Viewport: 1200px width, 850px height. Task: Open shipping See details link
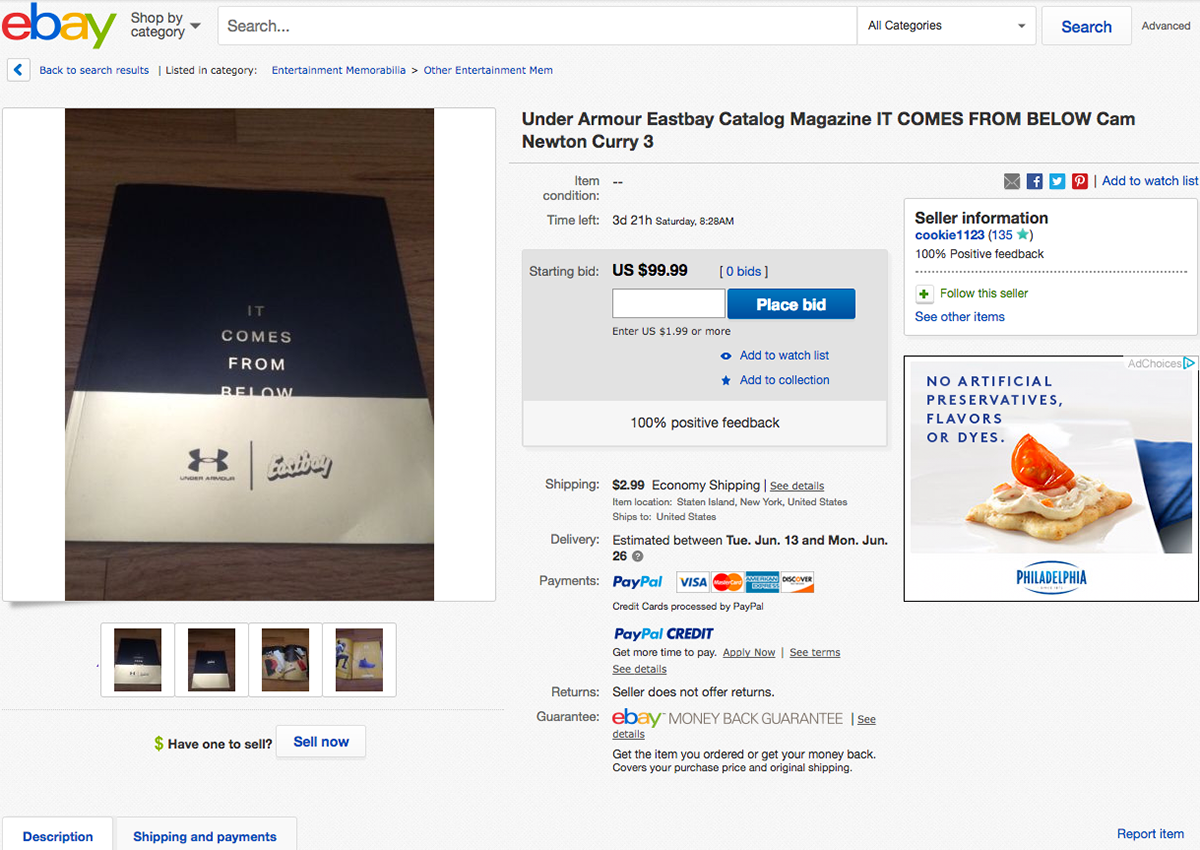797,486
